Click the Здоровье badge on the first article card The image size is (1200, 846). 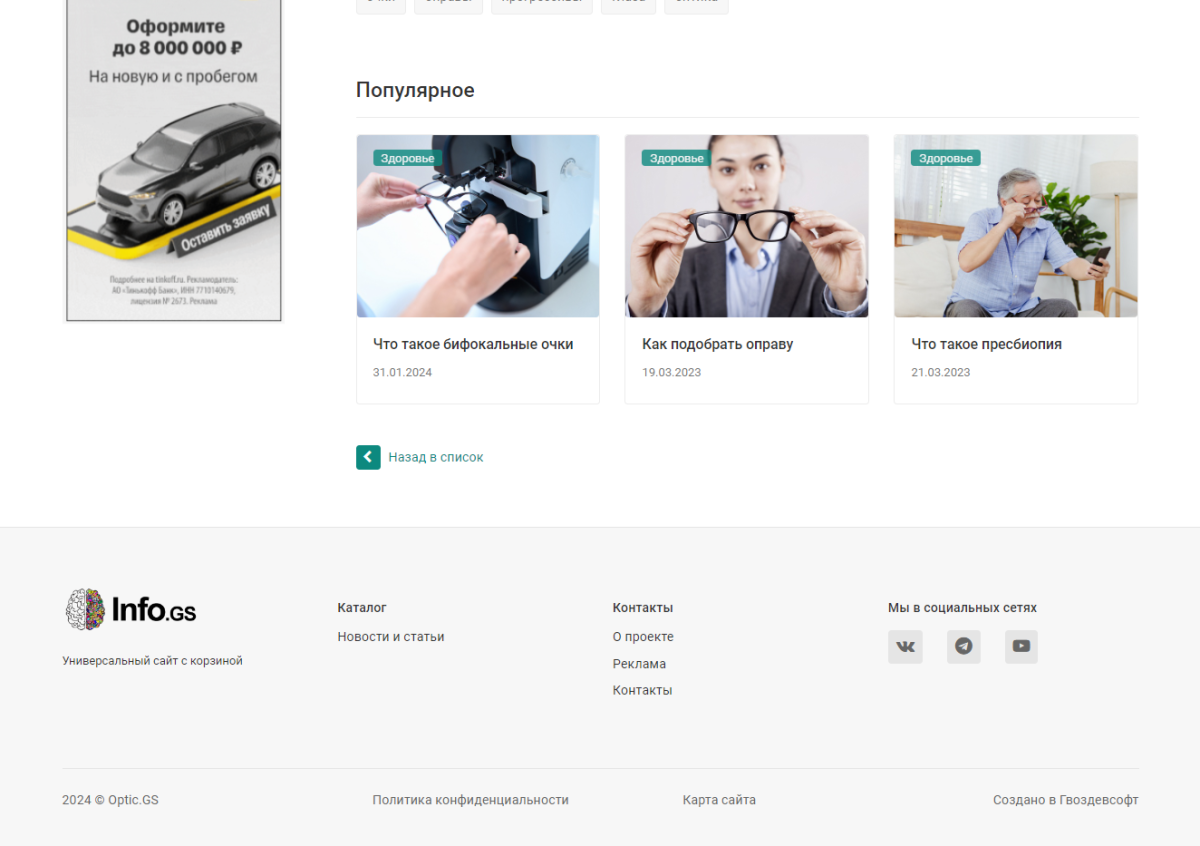(x=407, y=157)
